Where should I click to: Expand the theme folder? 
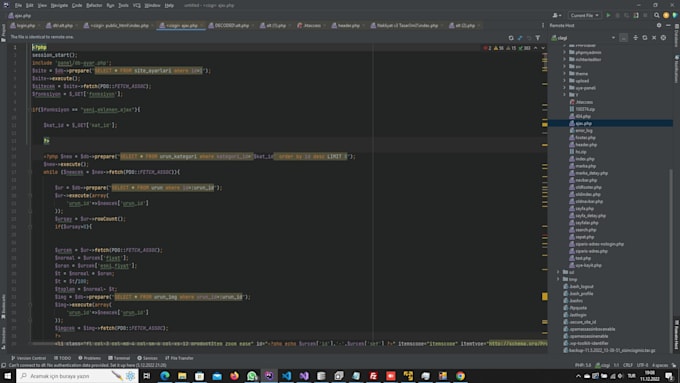565,74
